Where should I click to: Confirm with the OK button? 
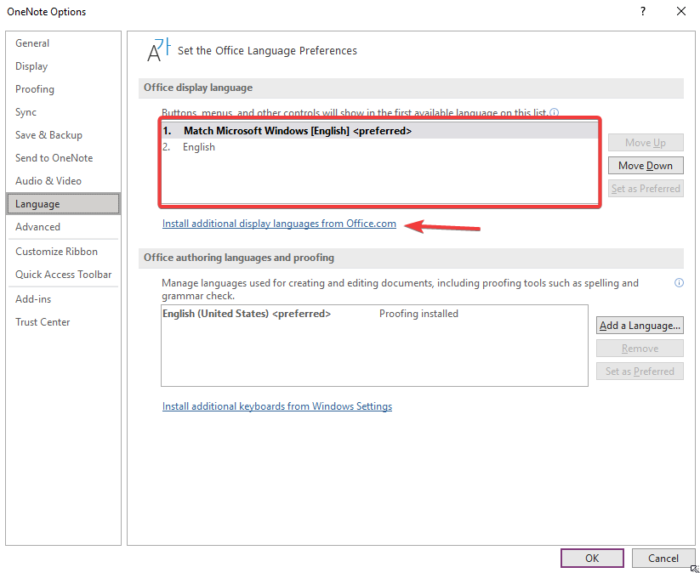pos(592,558)
